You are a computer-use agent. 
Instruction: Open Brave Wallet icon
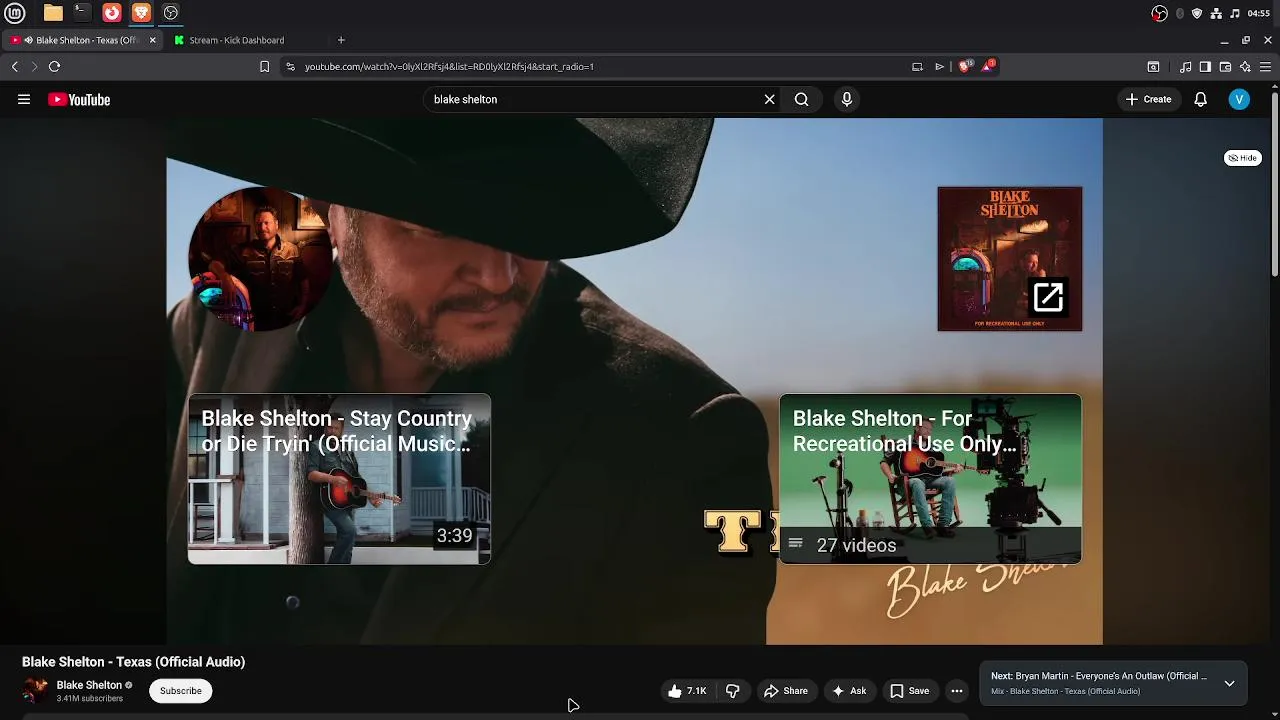pyautogui.click(x=1225, y=67)
